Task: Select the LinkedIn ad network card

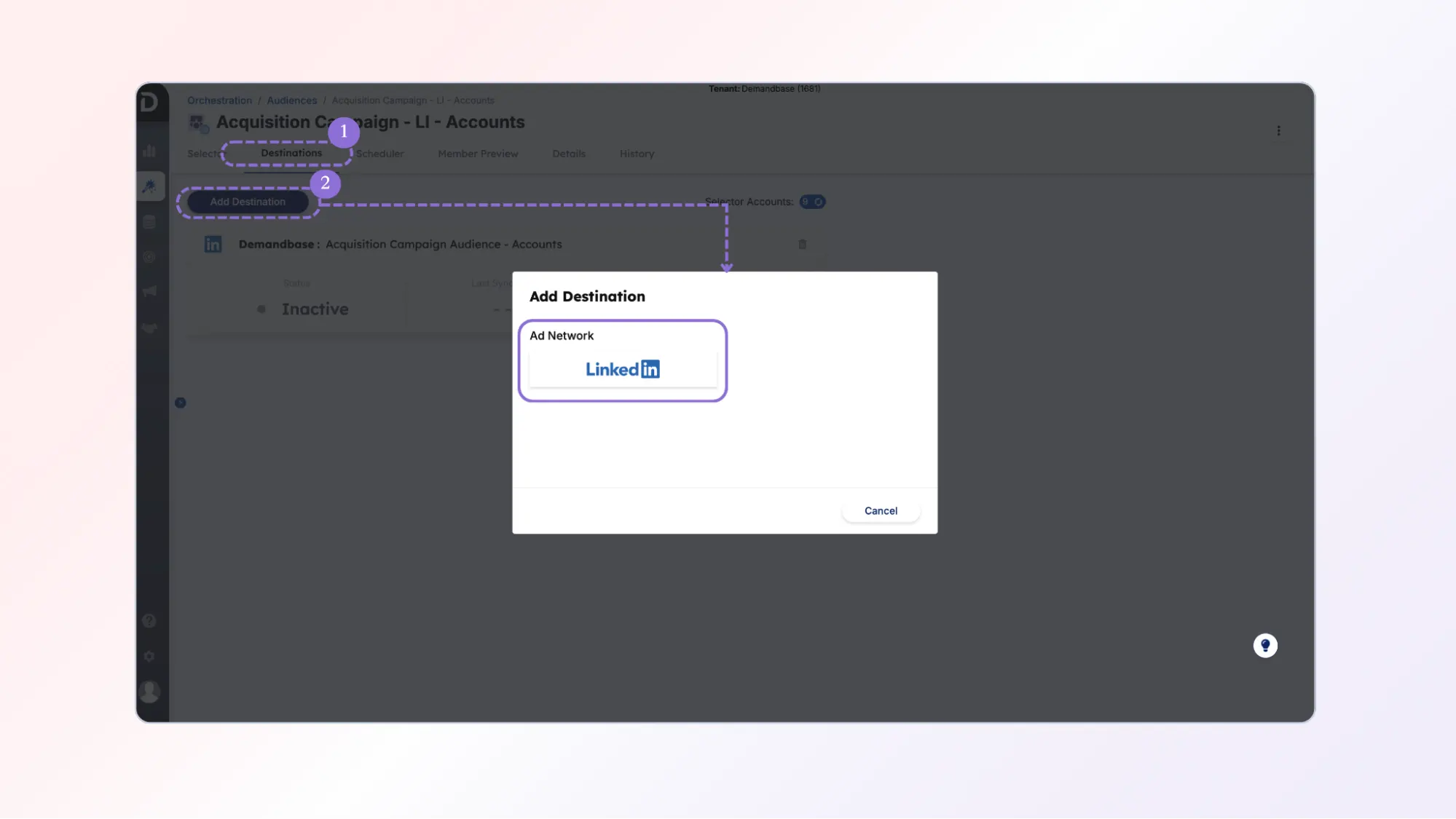Action: [622, 369]
